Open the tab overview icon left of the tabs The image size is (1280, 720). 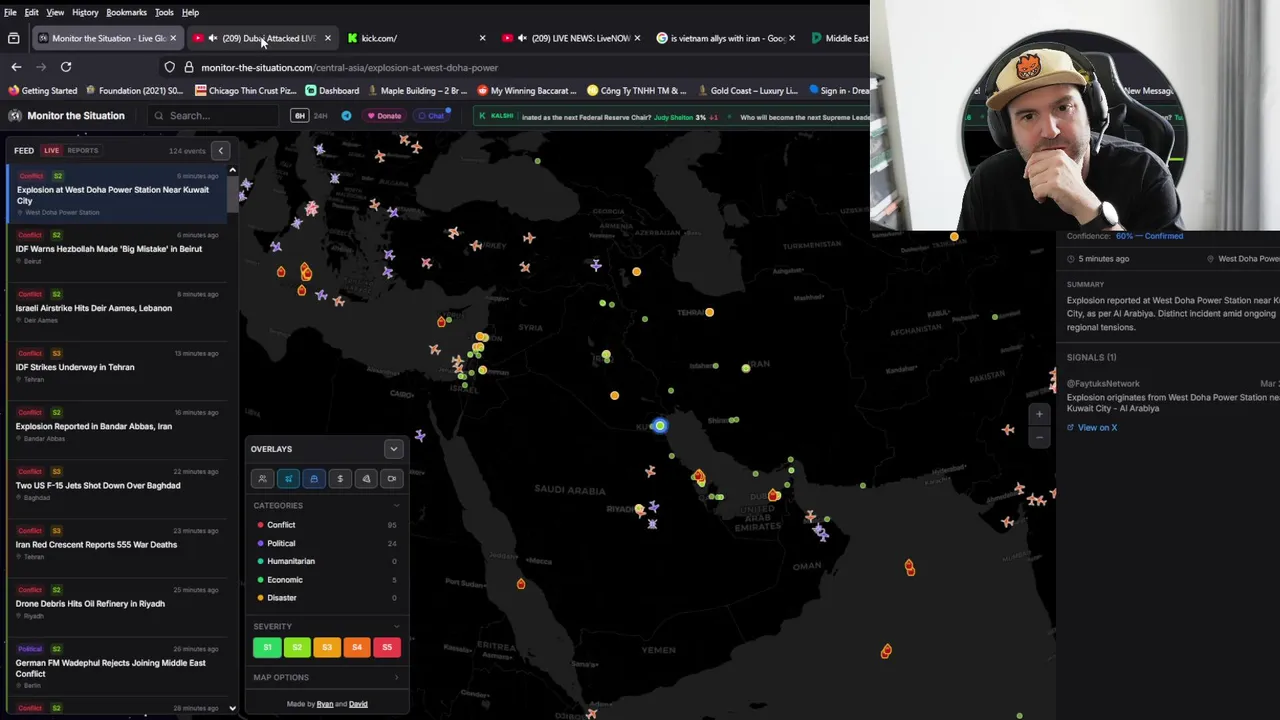[14, 38]
